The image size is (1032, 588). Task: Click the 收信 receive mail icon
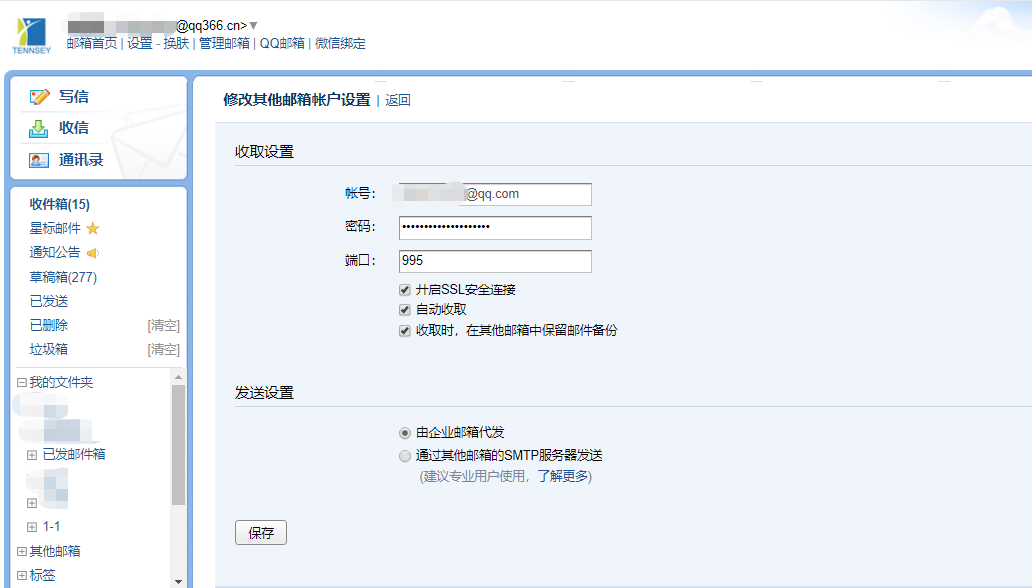pos(38,127)
